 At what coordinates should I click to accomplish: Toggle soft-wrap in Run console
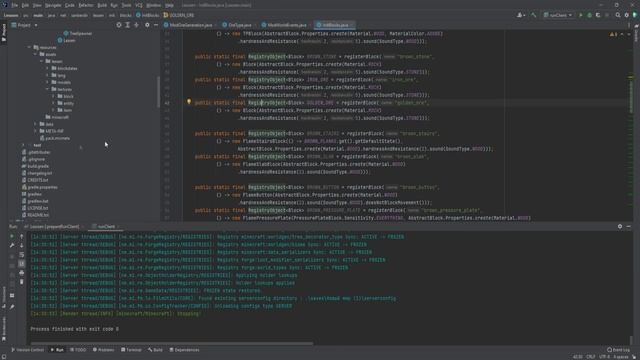pyautogui.click(x=22, y=255)
